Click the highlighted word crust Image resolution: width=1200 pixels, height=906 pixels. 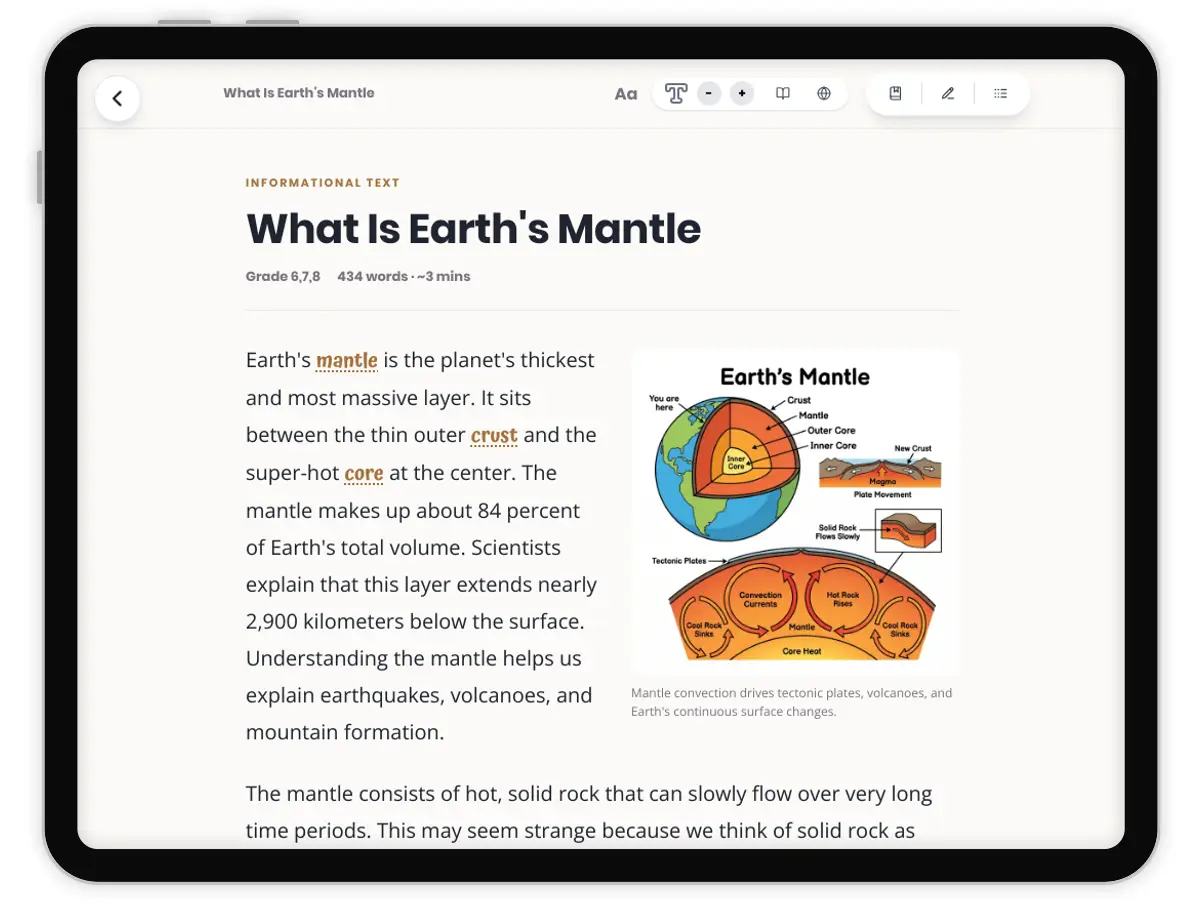coord(494,435)
